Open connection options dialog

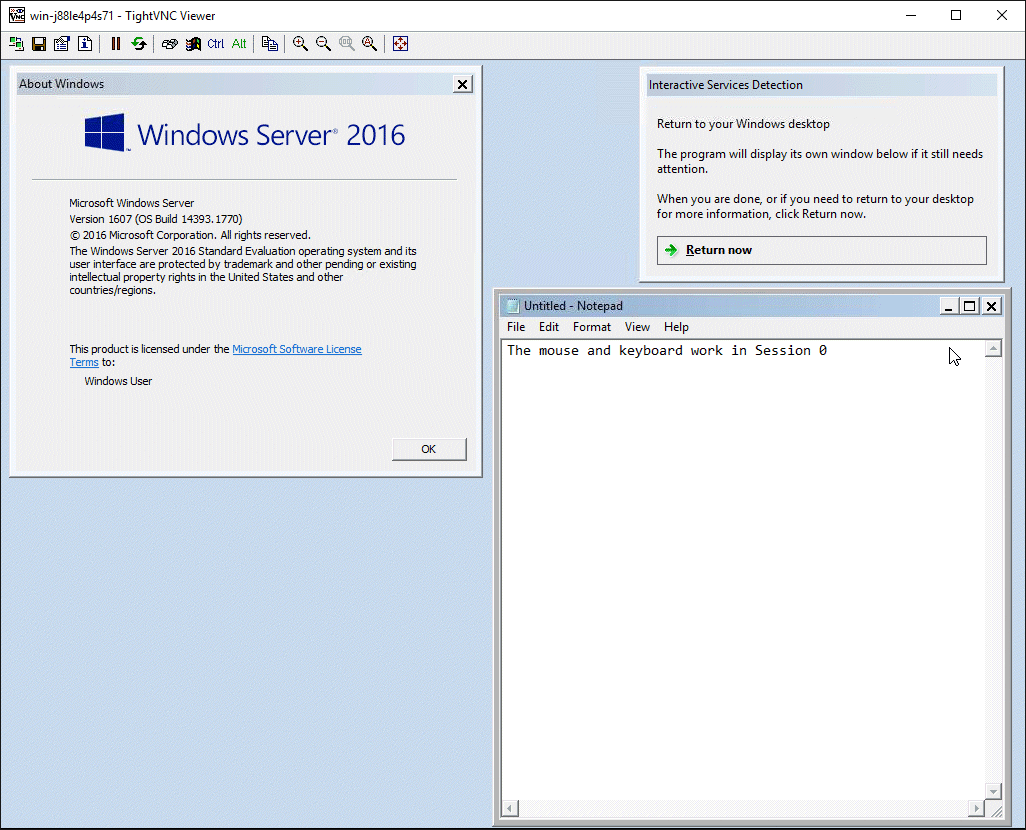click(62, 44)
